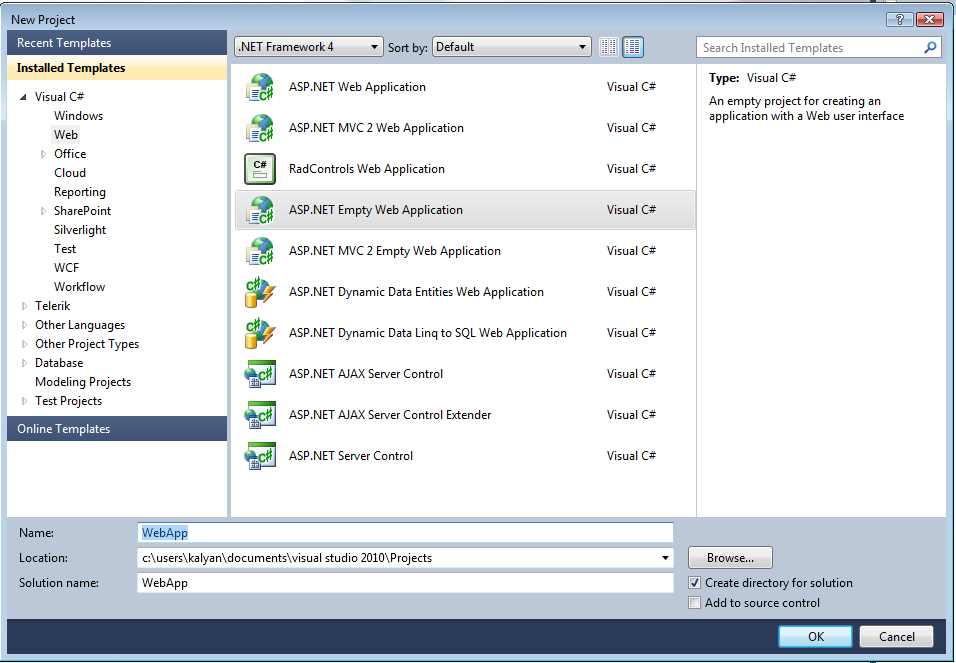Image resolution: width=956 pixels, height=663 pixels.
Task: Close the New Project dialog
Action: click(x=930, y=20)
